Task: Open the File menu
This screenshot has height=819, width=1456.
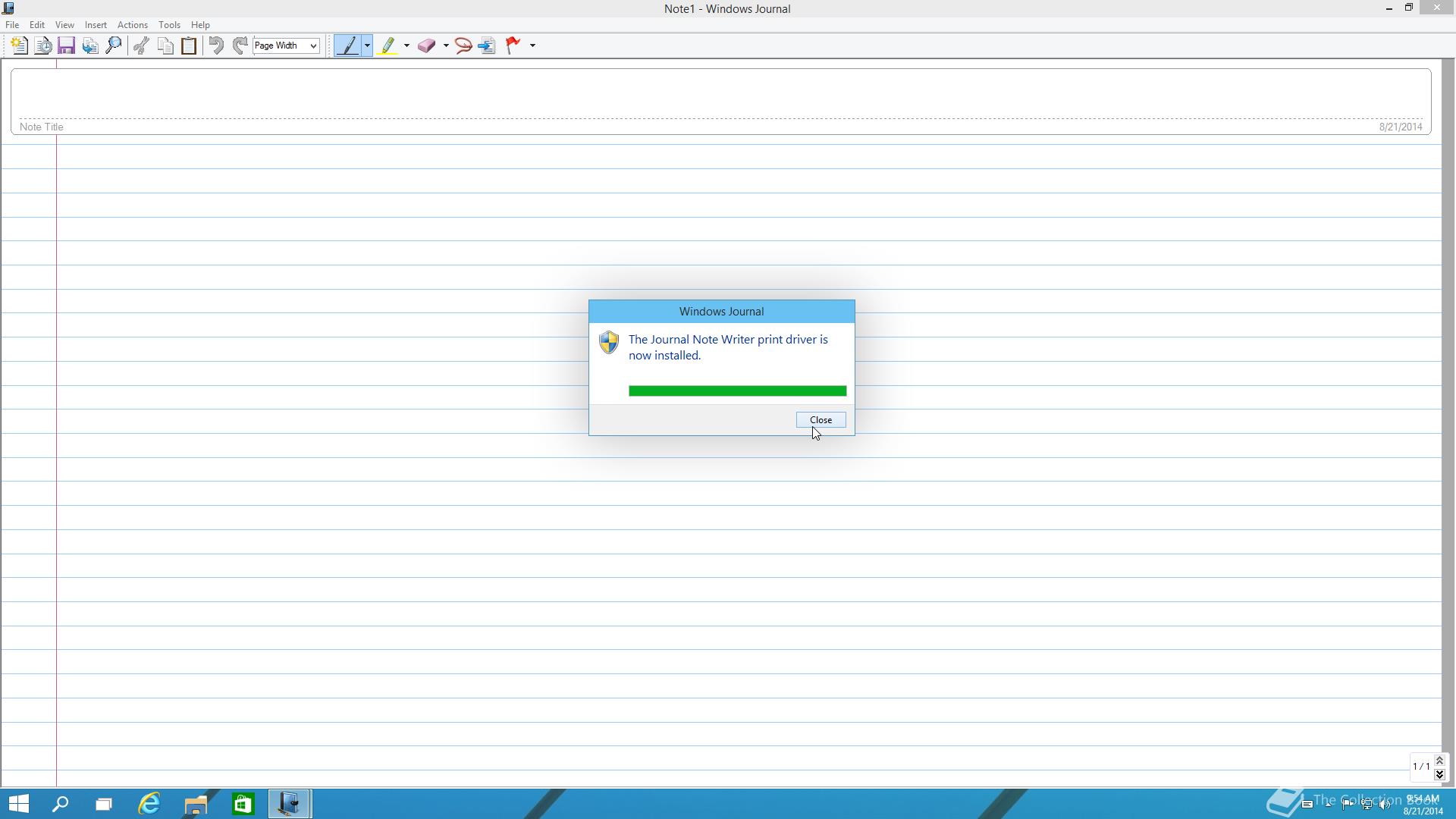Action: (12, 25)
